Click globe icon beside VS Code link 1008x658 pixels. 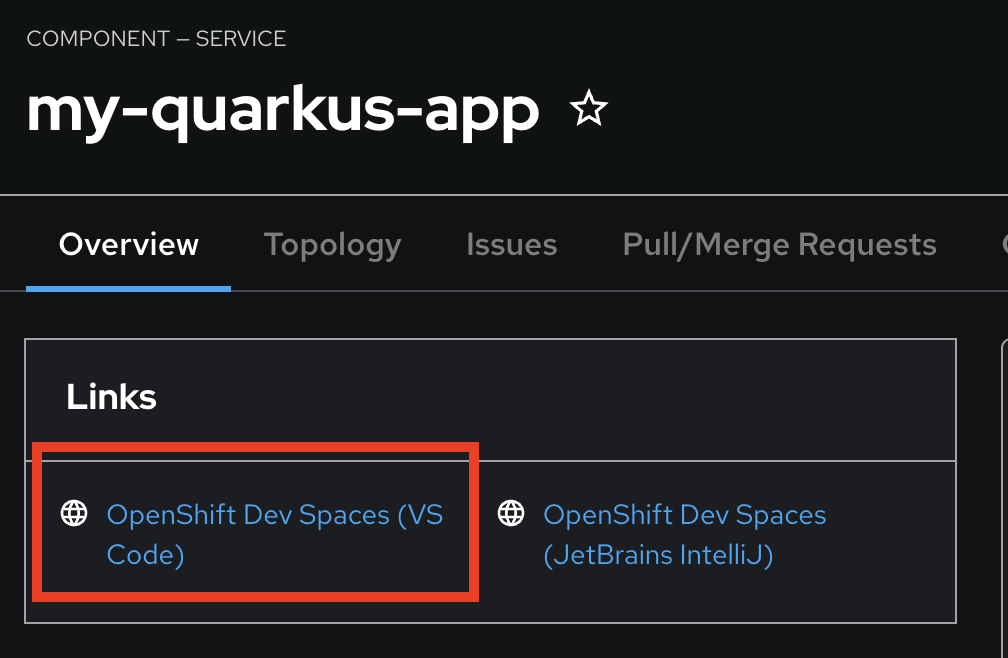click(x=74, y=514)
